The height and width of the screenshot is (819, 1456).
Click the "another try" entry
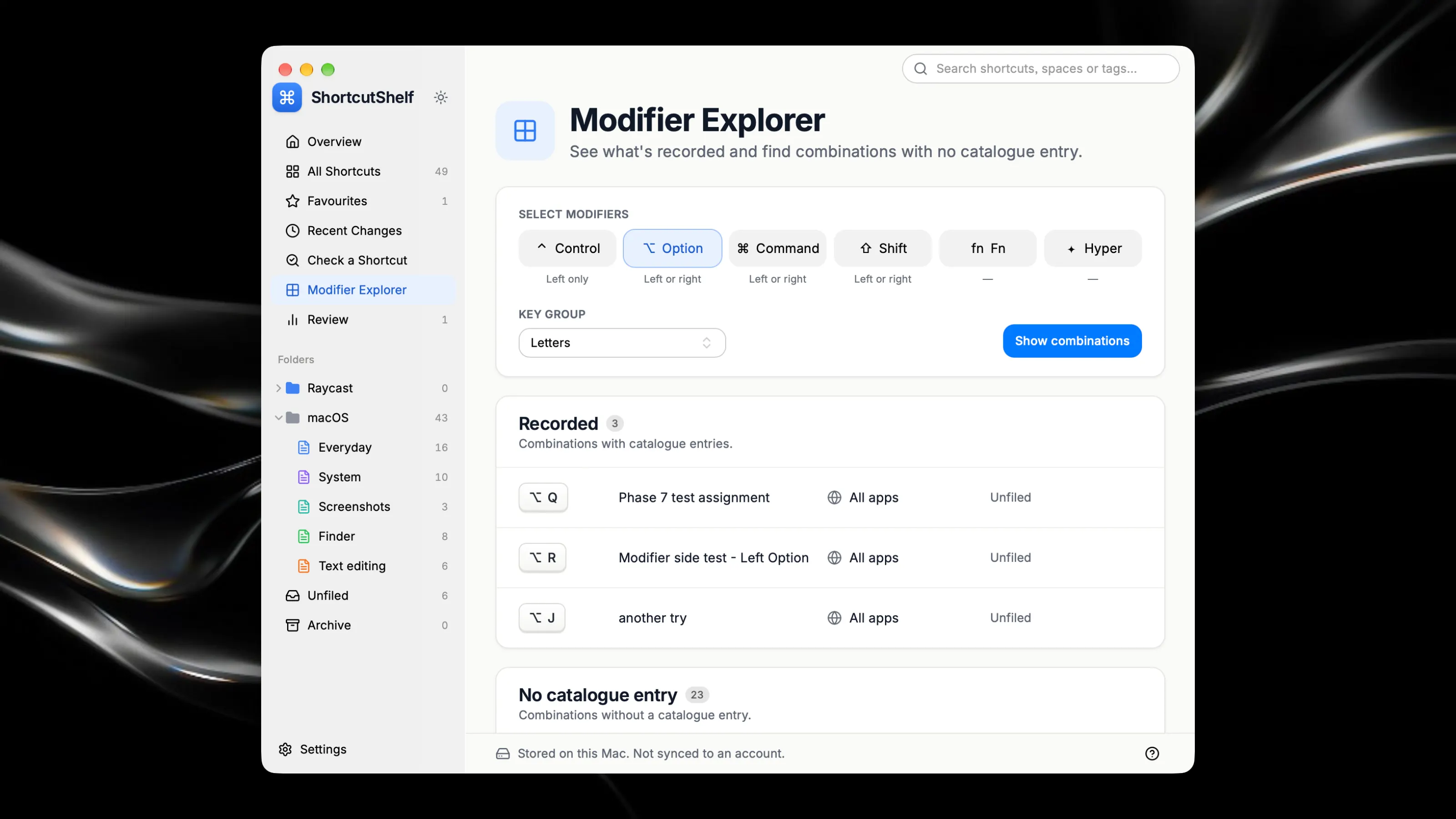point(652,618)
